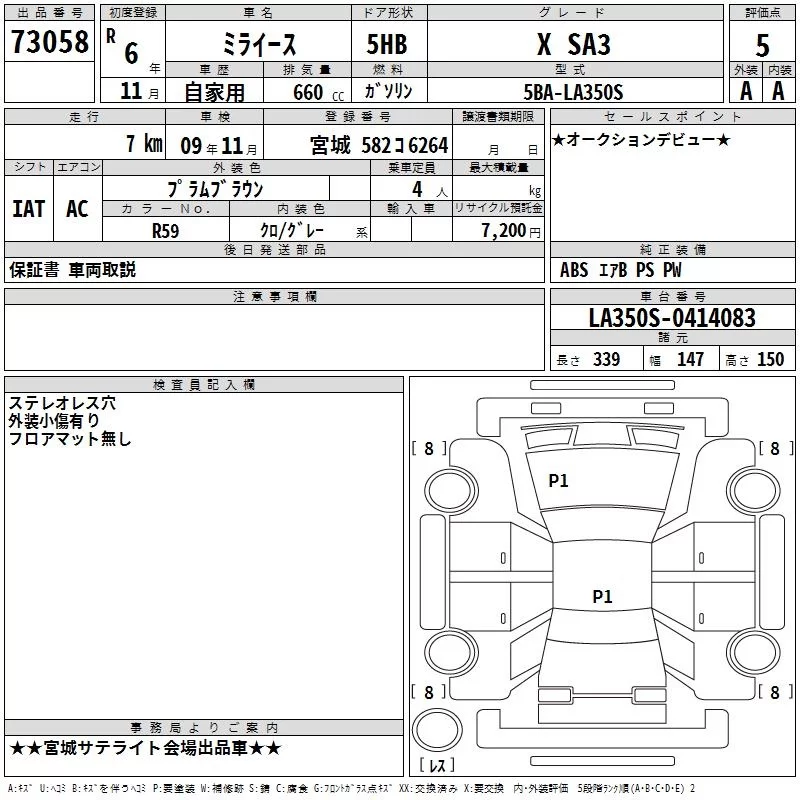Click interior color クロ/グレー
This screenshot has height=800, width=800.
point(292,230)
